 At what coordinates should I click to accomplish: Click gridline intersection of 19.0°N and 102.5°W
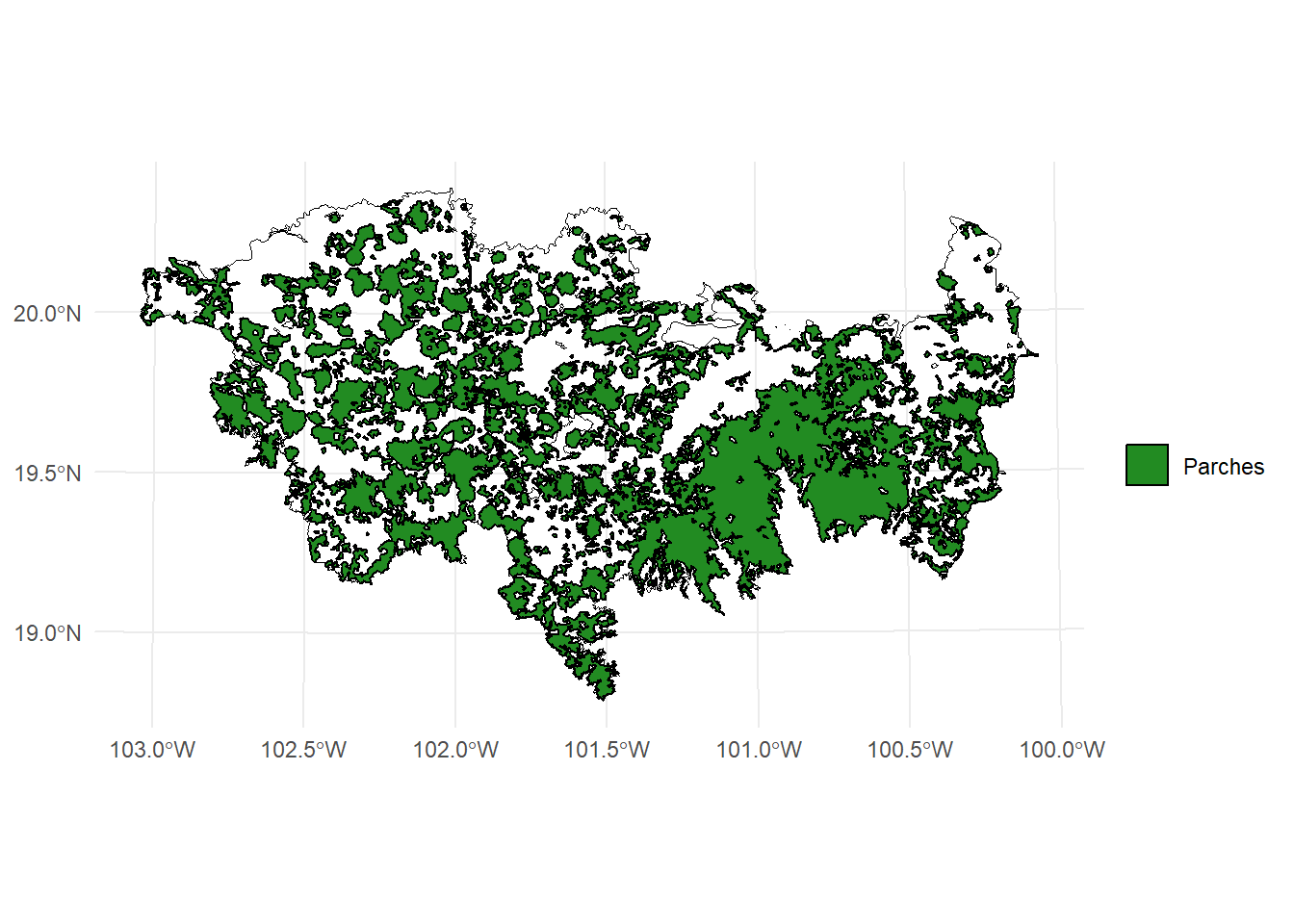coord(303,632)
